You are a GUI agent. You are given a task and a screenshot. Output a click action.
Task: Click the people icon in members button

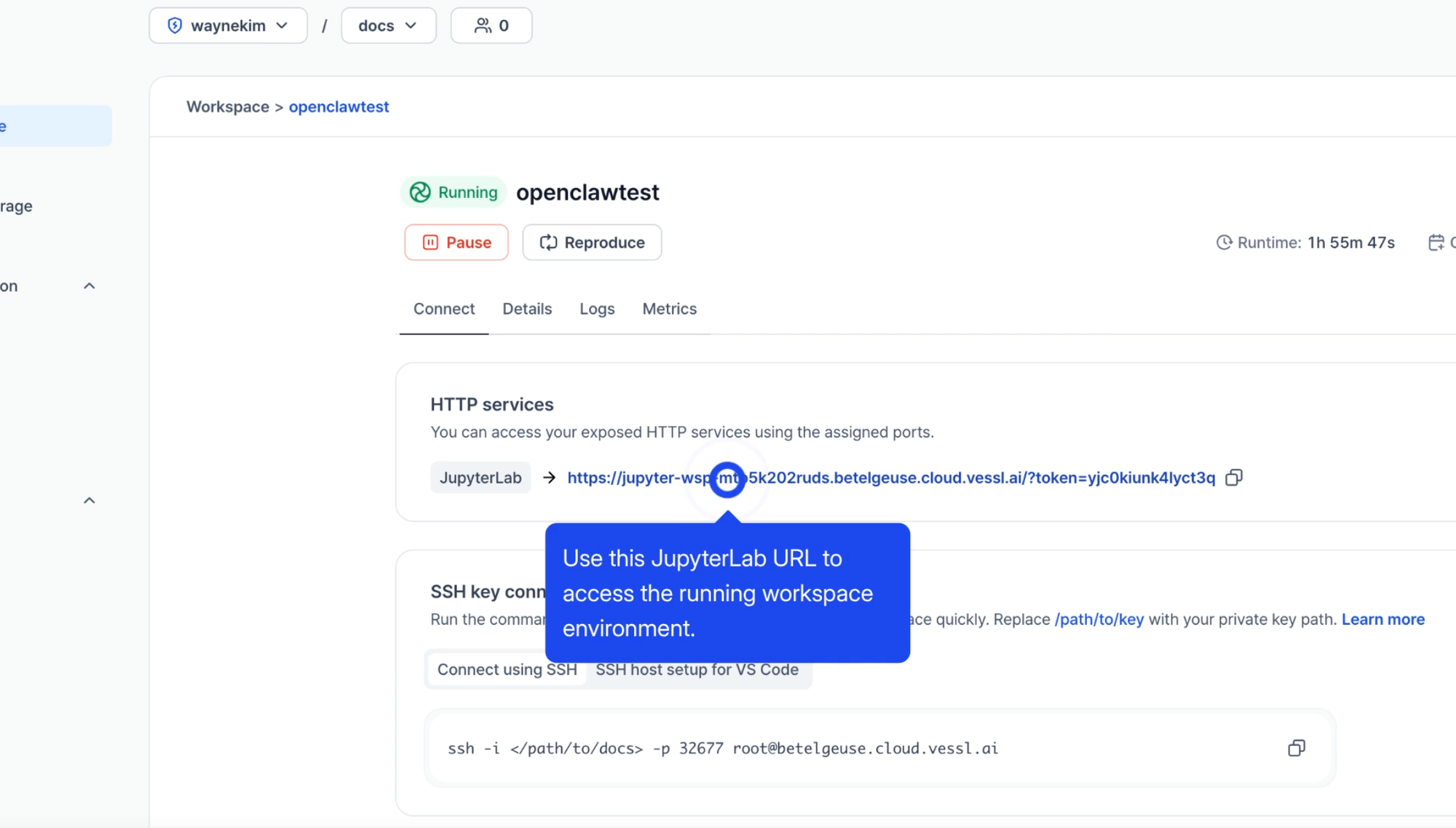(x=483, y=25)
